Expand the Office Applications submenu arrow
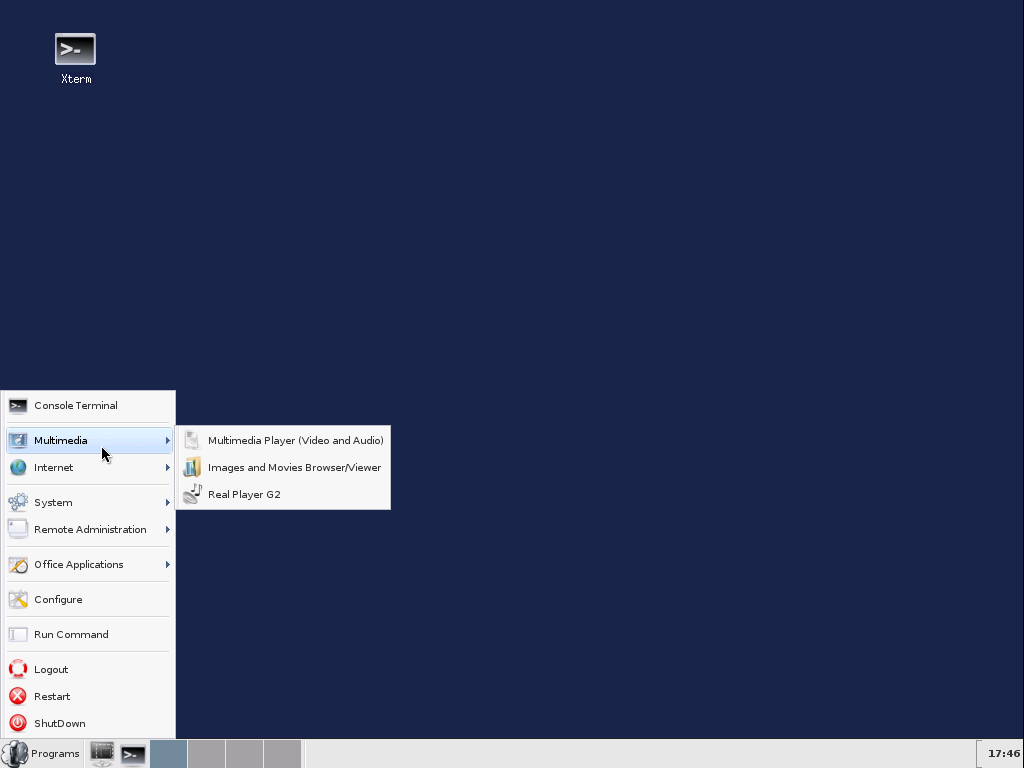Image resolution: width=1024 pixels, height=768 pixels. click(x=167, y=564)
